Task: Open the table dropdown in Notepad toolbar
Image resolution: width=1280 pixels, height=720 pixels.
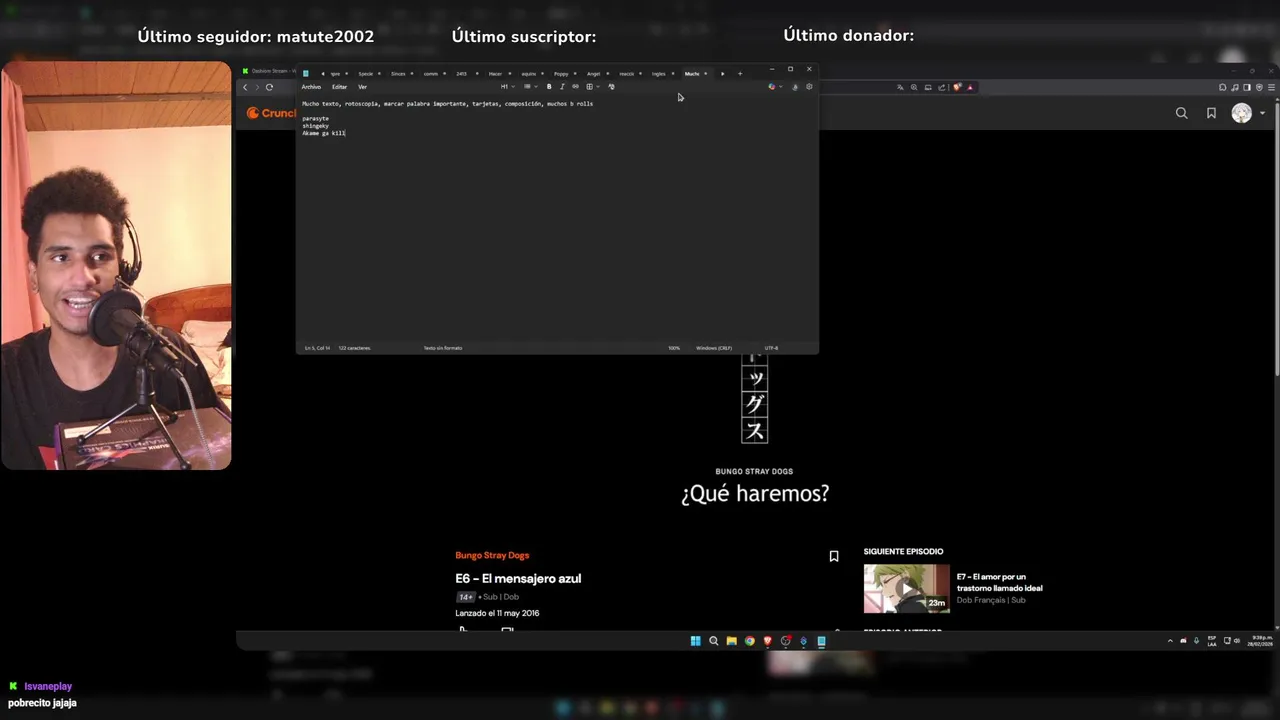Action: (x=591, y=87)
